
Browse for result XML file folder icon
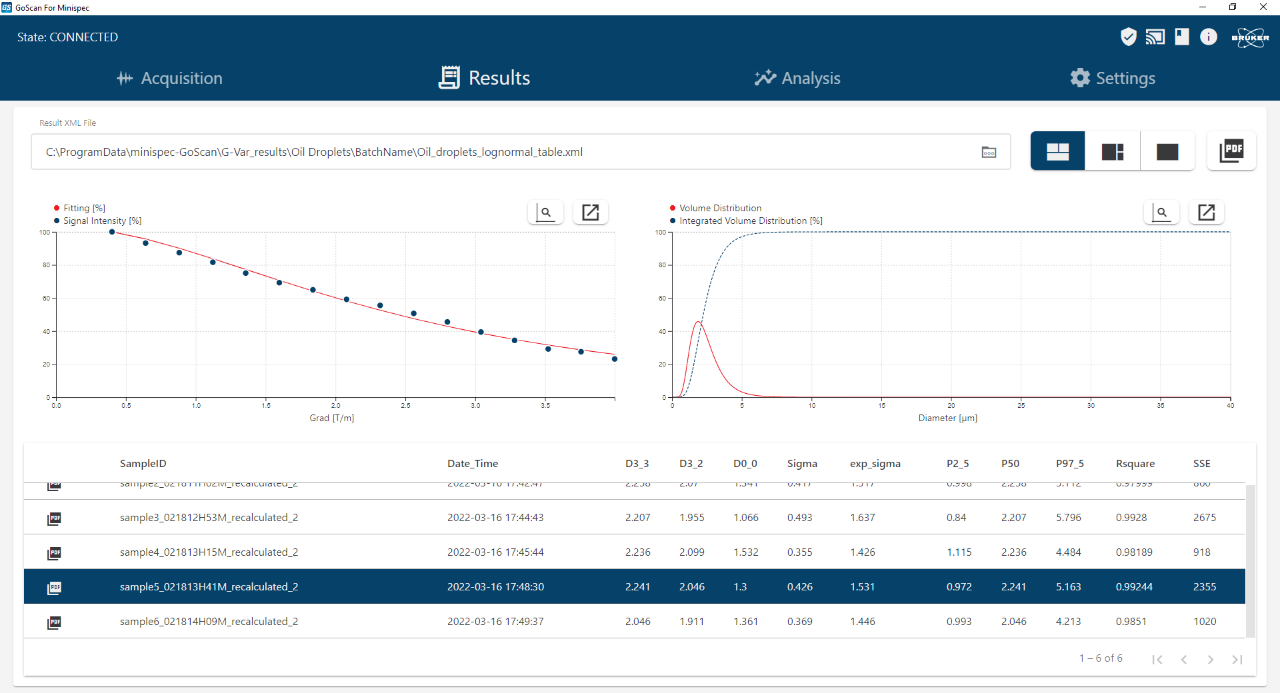[989, 152]
